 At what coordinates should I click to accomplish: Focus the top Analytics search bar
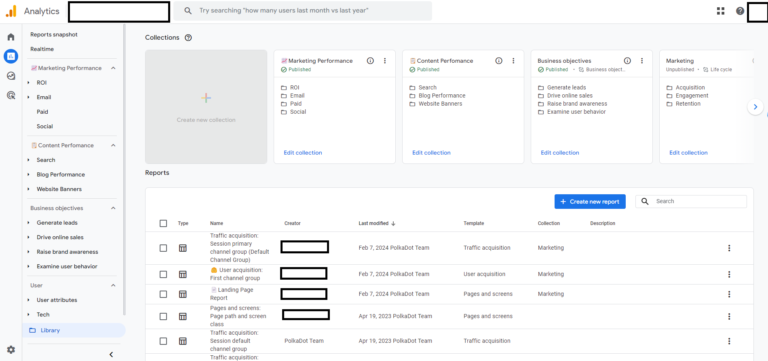coord(303,11)
